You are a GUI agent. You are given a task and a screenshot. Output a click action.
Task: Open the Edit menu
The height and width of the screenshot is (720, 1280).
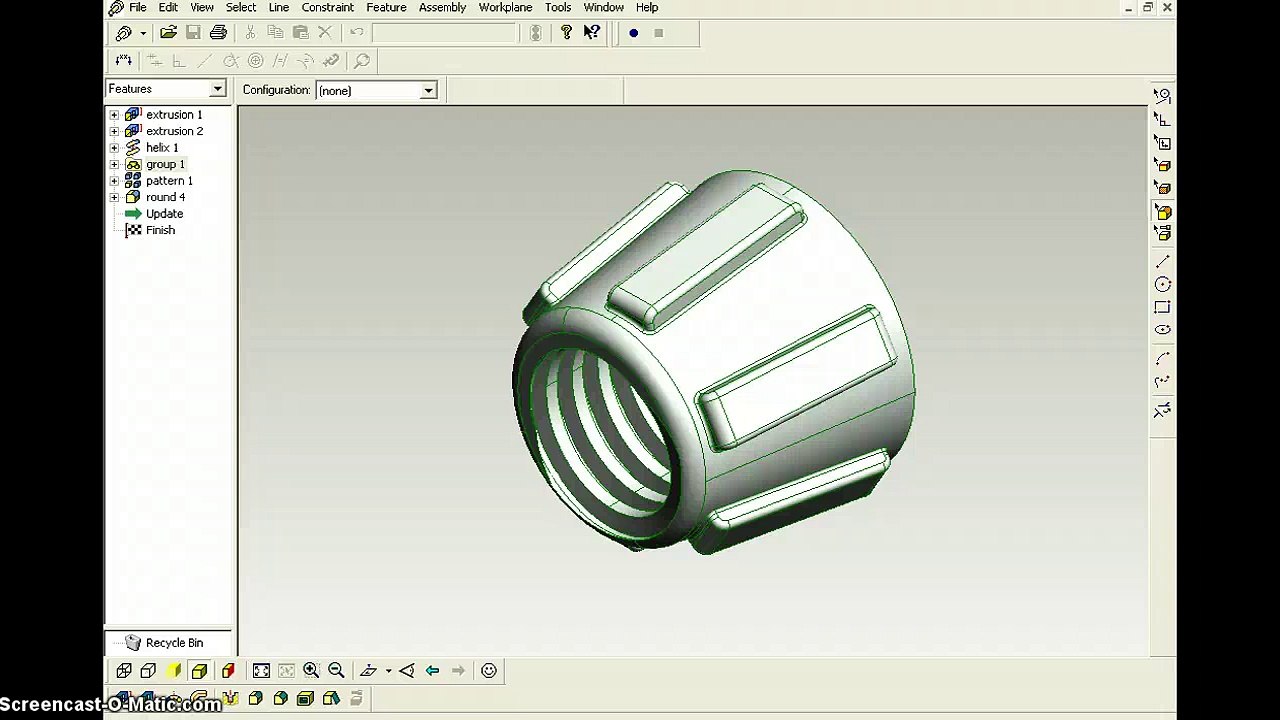coord(168,7)
